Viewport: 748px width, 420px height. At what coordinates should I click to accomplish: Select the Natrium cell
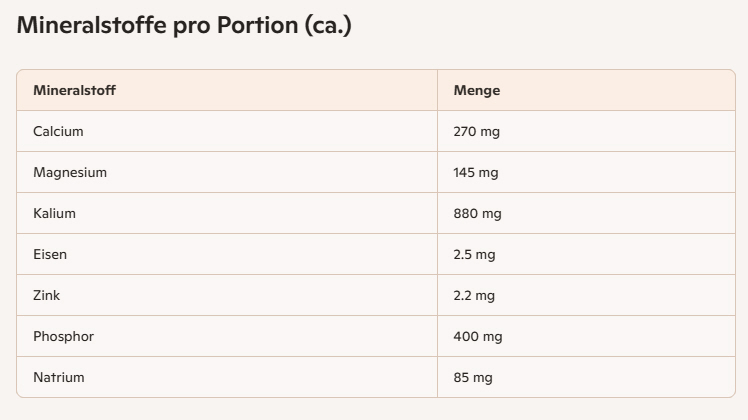[59, 377]
